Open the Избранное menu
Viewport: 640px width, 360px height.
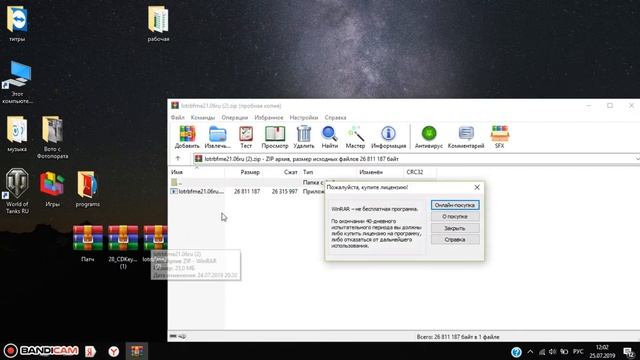(x=269, y=118)
